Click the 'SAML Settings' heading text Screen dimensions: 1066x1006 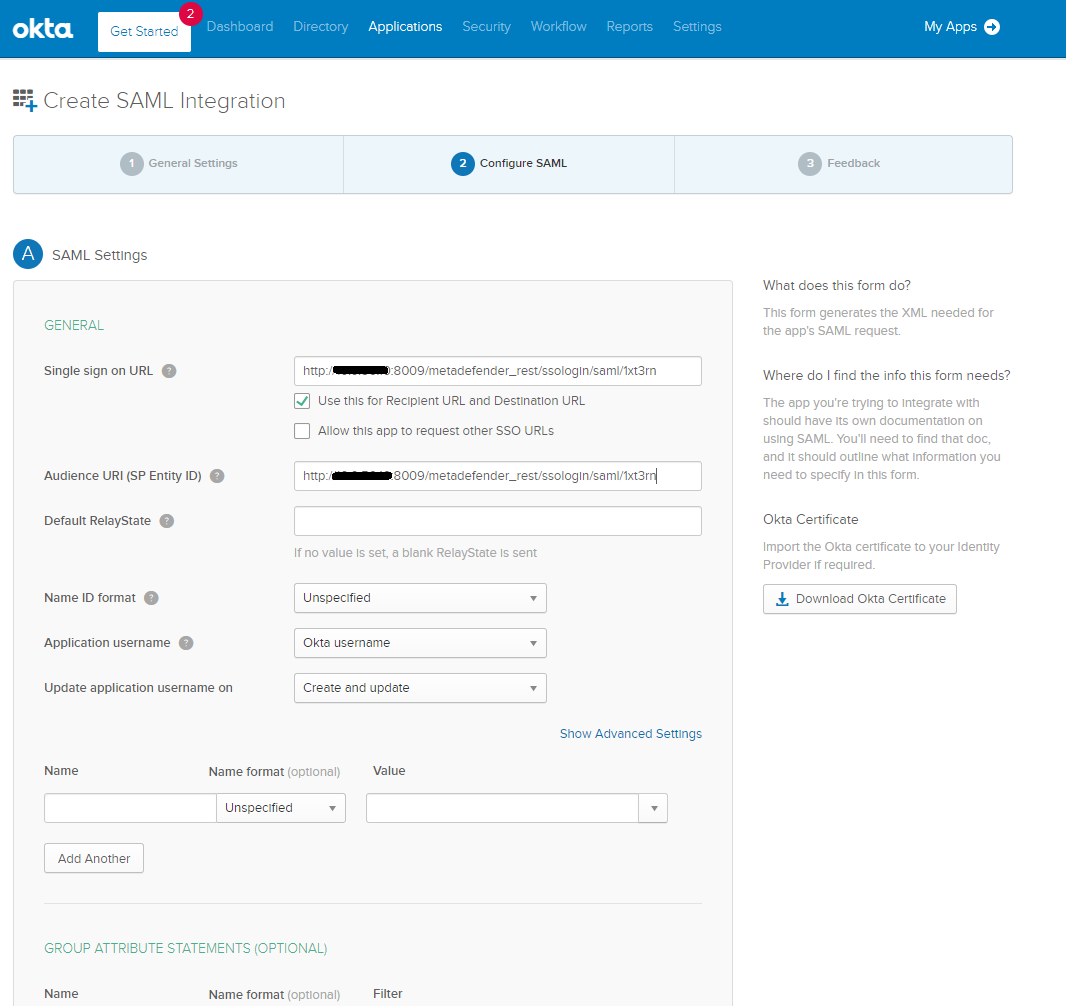click(99, 255)
